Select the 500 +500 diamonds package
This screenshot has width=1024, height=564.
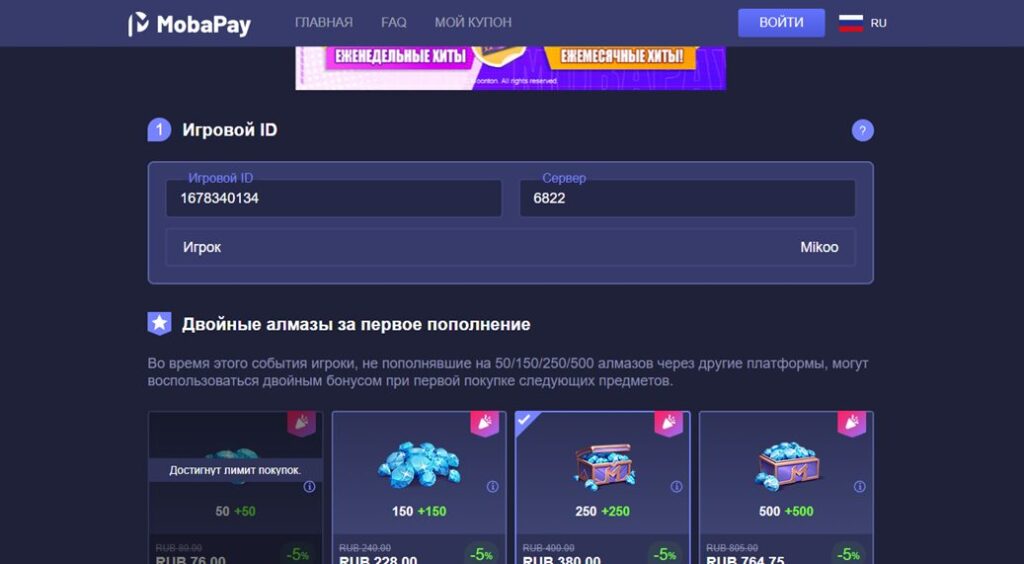pyautogui.click(x=786, y=488)
